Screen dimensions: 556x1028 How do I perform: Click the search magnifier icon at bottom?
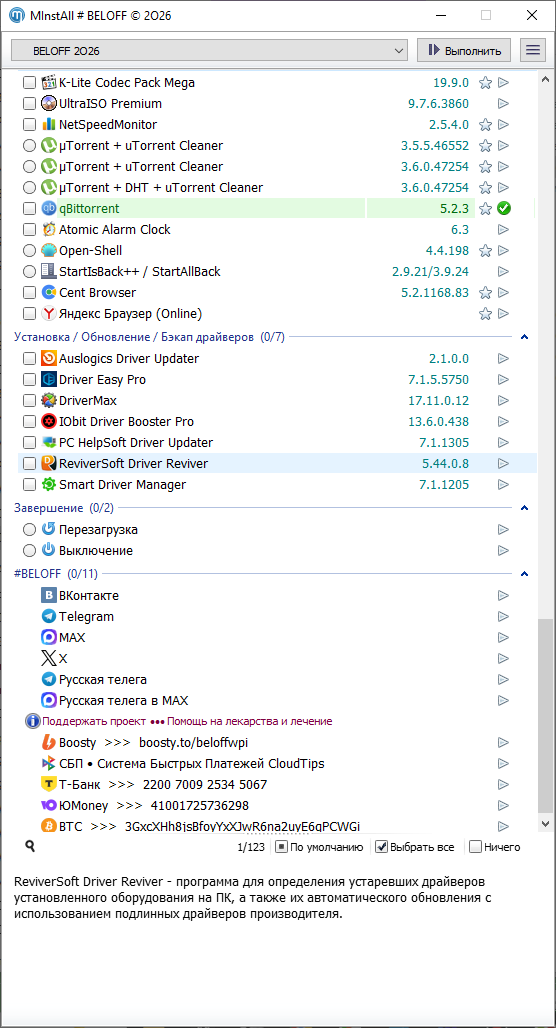pos(30,846)
